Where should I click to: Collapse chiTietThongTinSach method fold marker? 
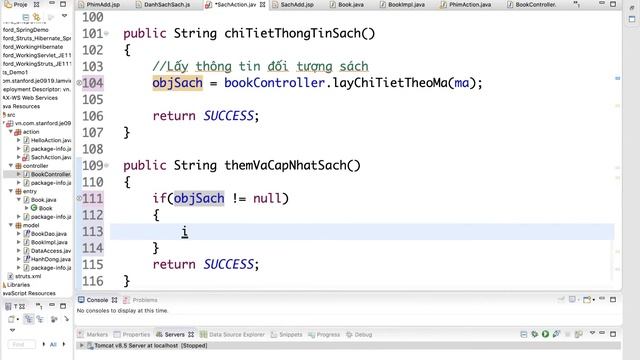click(x=107, y=33)
